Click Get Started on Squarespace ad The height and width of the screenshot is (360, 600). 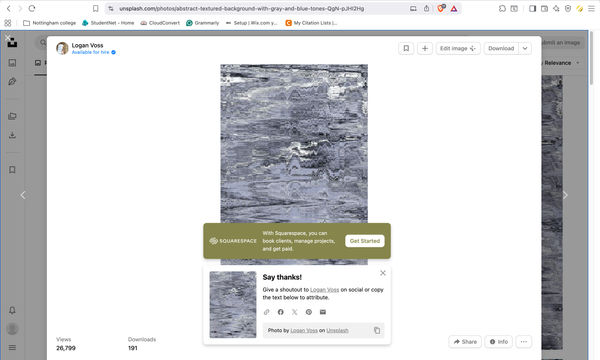click(365, 241)
